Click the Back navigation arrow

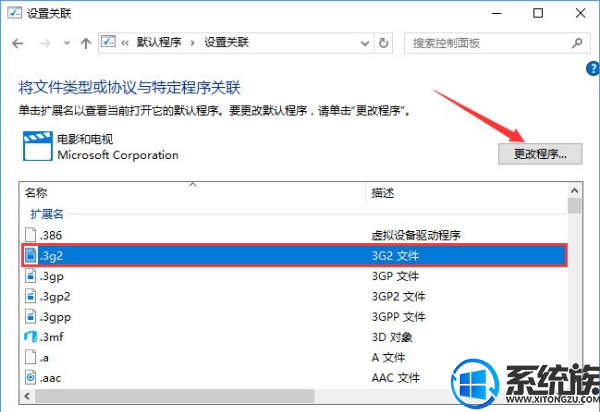[18, 43]
